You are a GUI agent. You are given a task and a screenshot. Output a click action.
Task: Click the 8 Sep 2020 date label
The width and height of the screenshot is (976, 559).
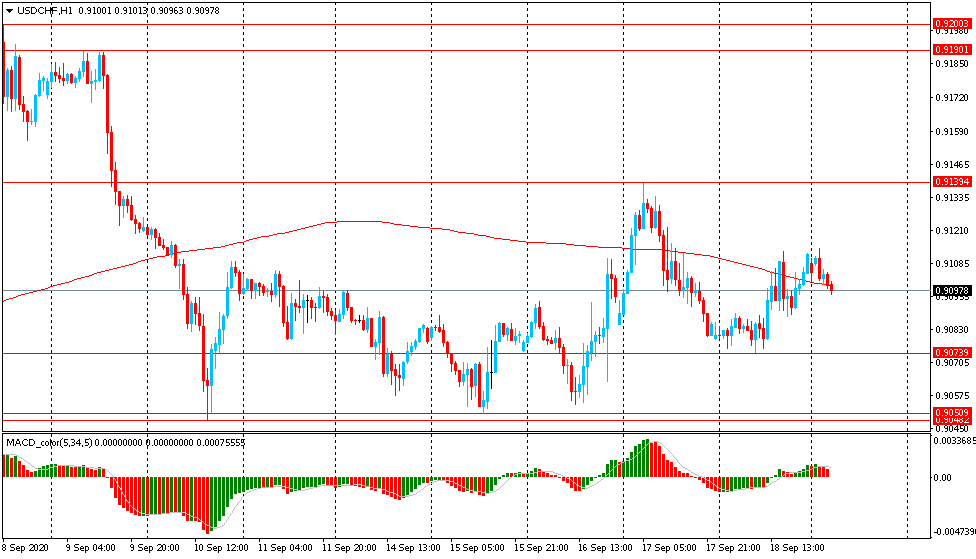pos(27,548)
